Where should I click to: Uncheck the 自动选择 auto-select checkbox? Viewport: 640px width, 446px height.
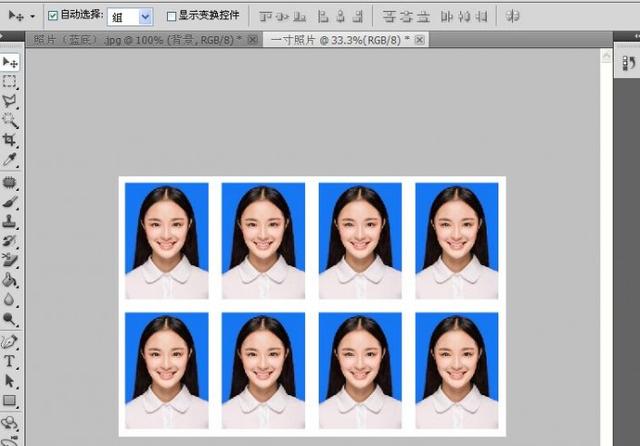click(x=53, y=17)
